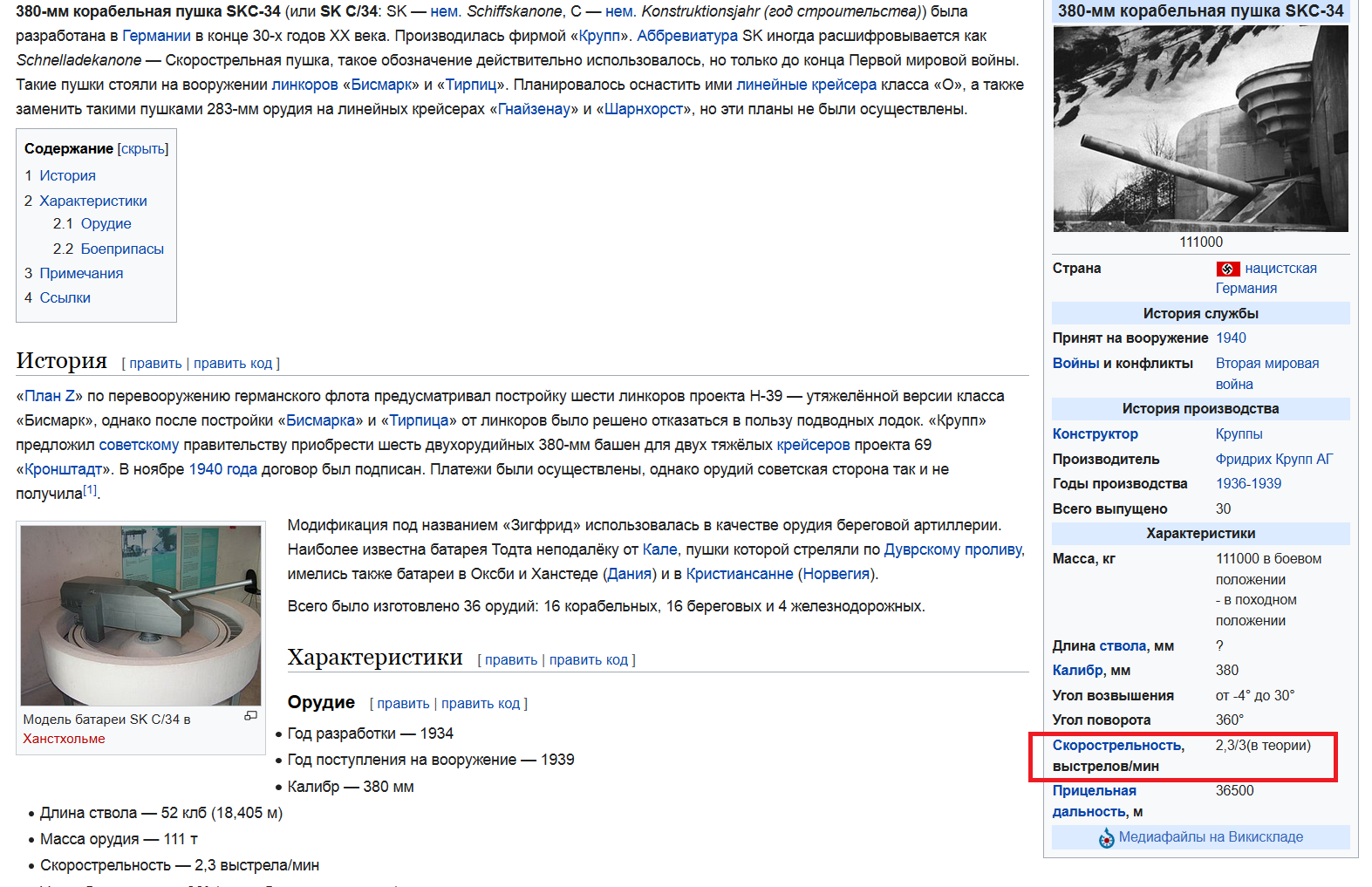Go to 'Орудие' subsection in contents

coord(106,223)
